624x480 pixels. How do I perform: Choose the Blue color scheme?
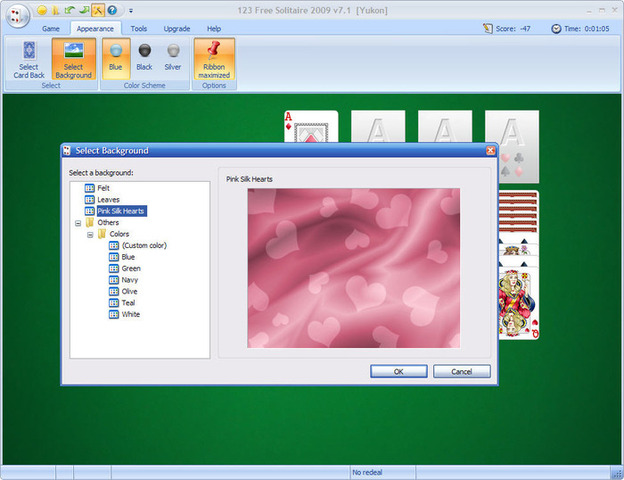coord(116,59)
